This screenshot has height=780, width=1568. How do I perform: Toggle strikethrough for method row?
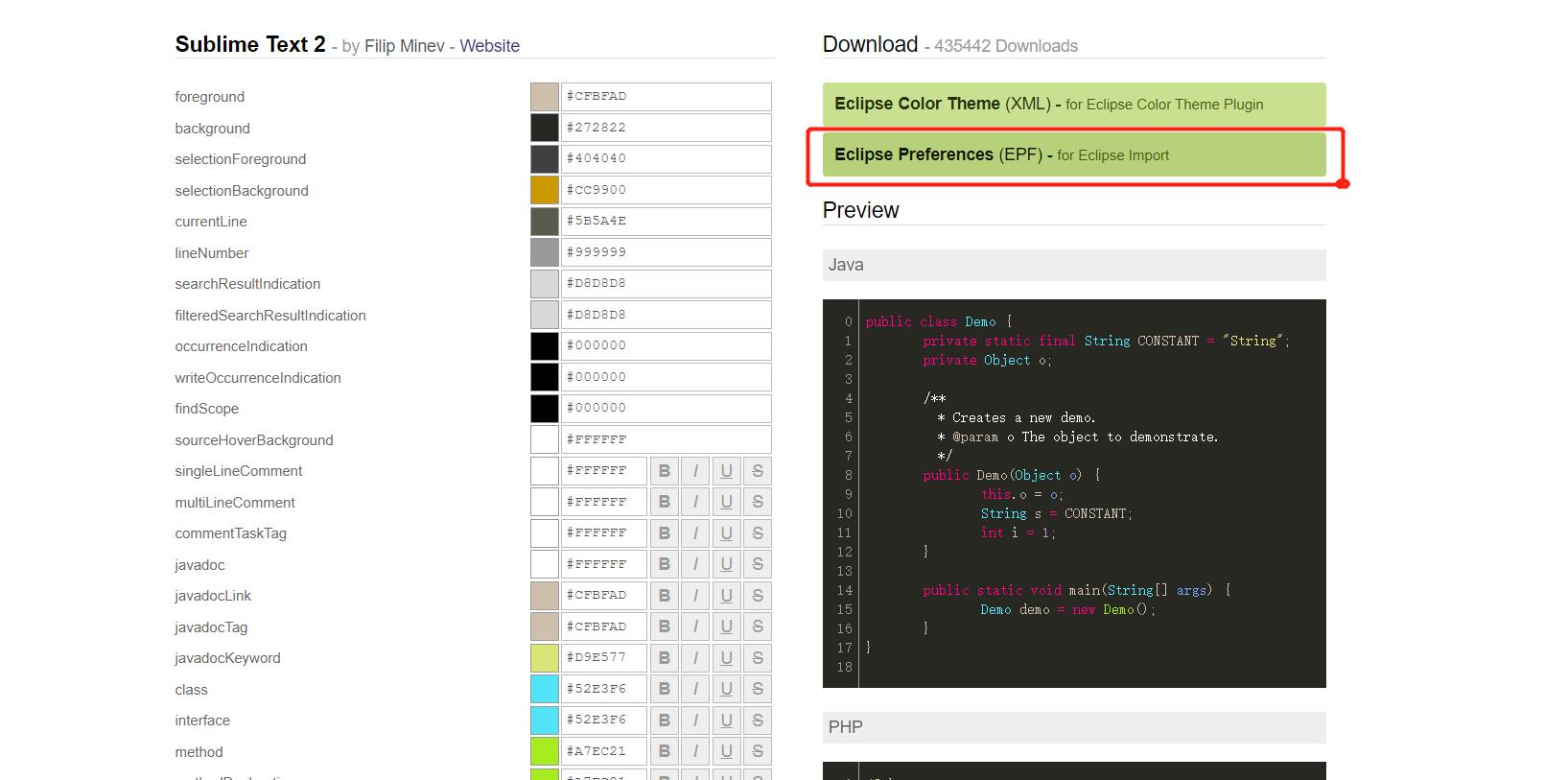coord(758,751)
